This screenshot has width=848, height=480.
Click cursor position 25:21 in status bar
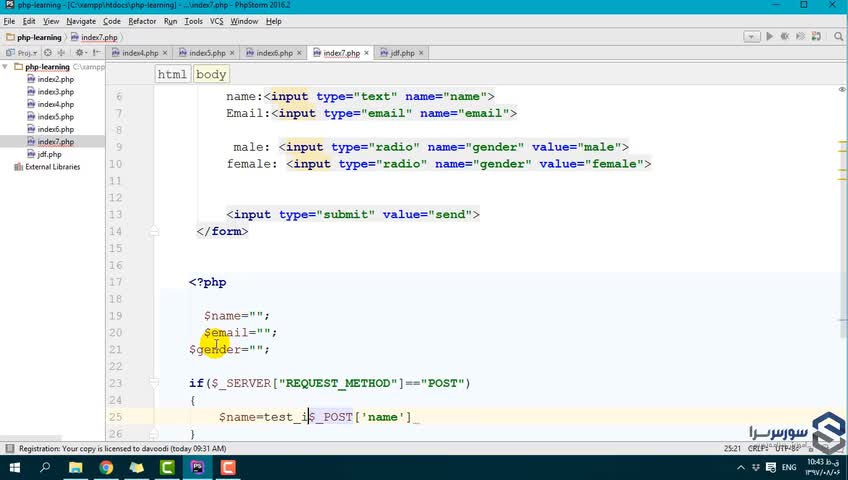click(x=732, y=448)
